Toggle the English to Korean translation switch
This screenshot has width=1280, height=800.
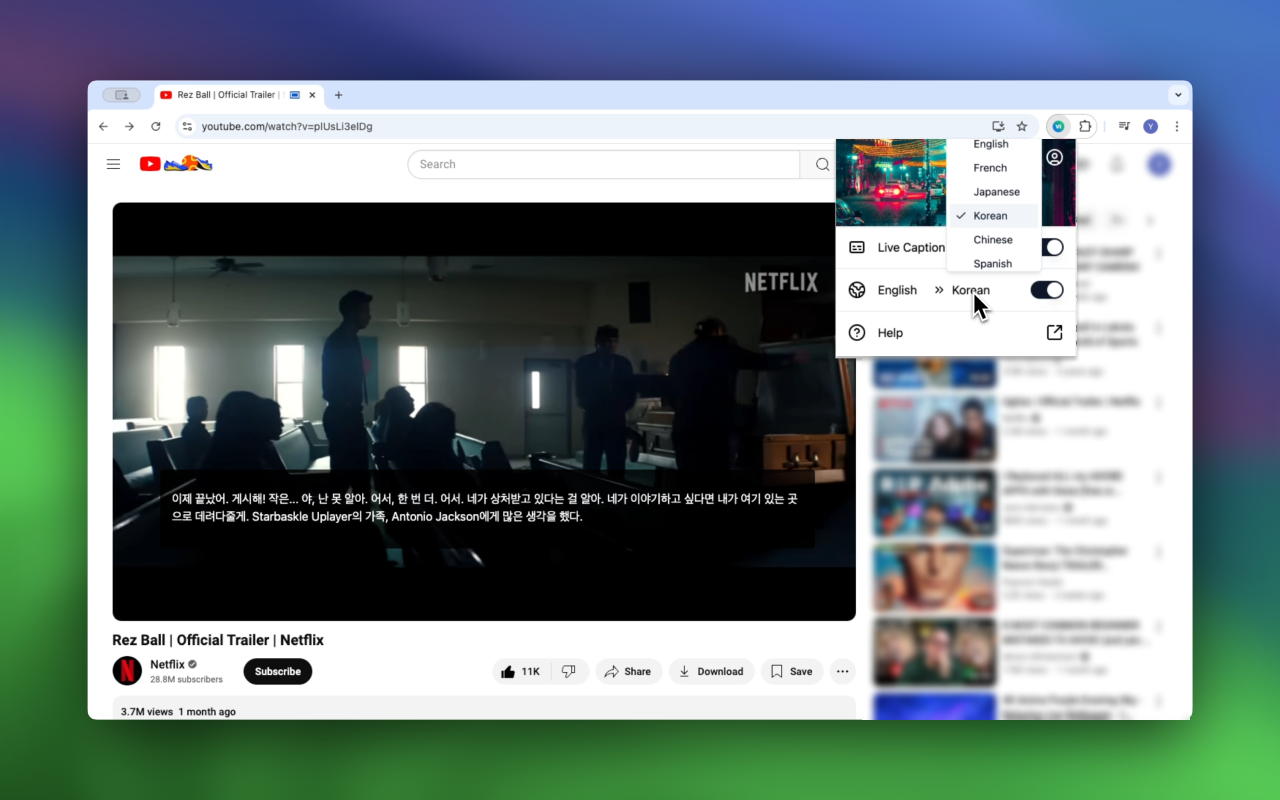1047,290
